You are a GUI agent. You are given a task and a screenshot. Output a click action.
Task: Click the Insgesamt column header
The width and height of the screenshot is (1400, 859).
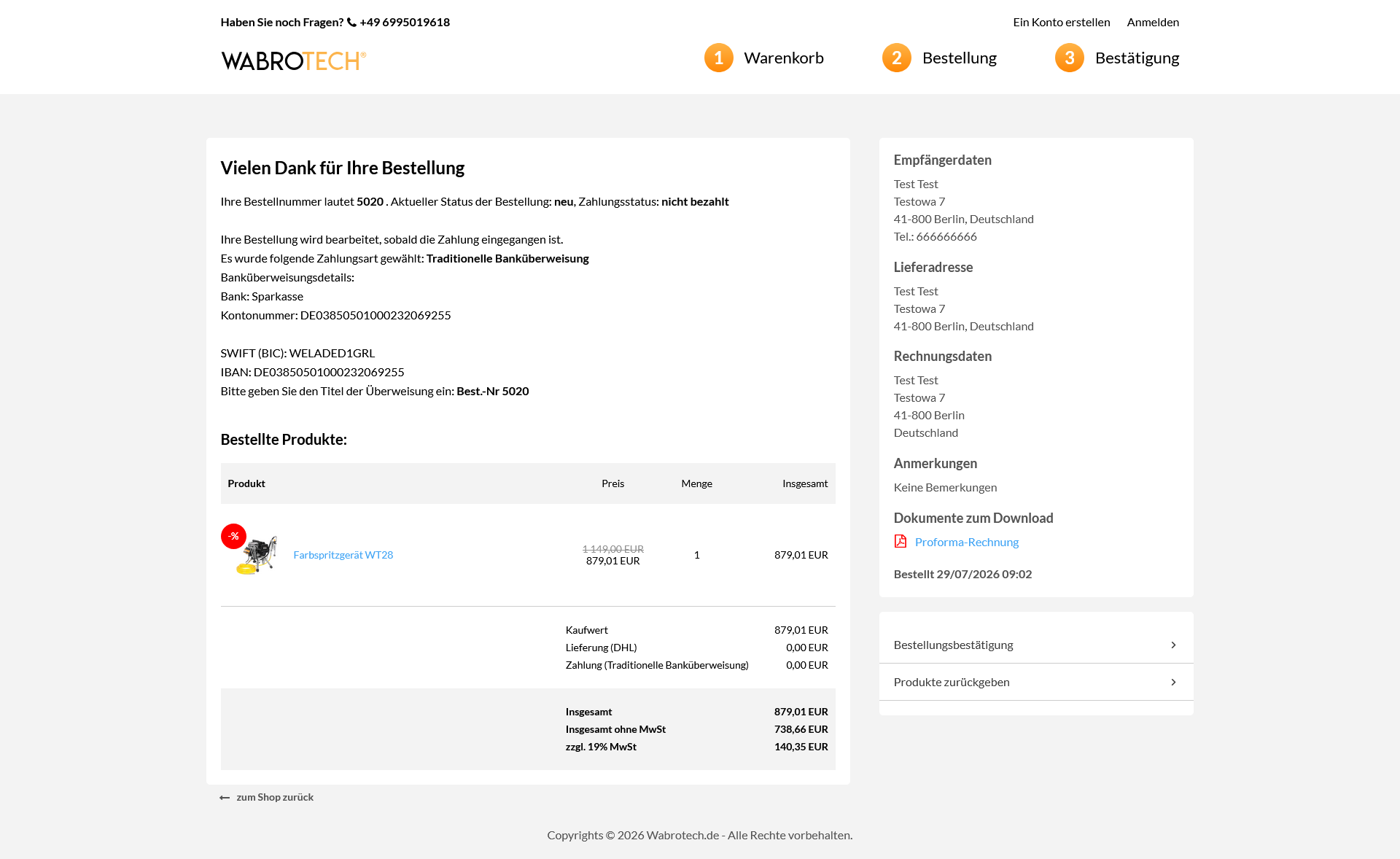805,483
